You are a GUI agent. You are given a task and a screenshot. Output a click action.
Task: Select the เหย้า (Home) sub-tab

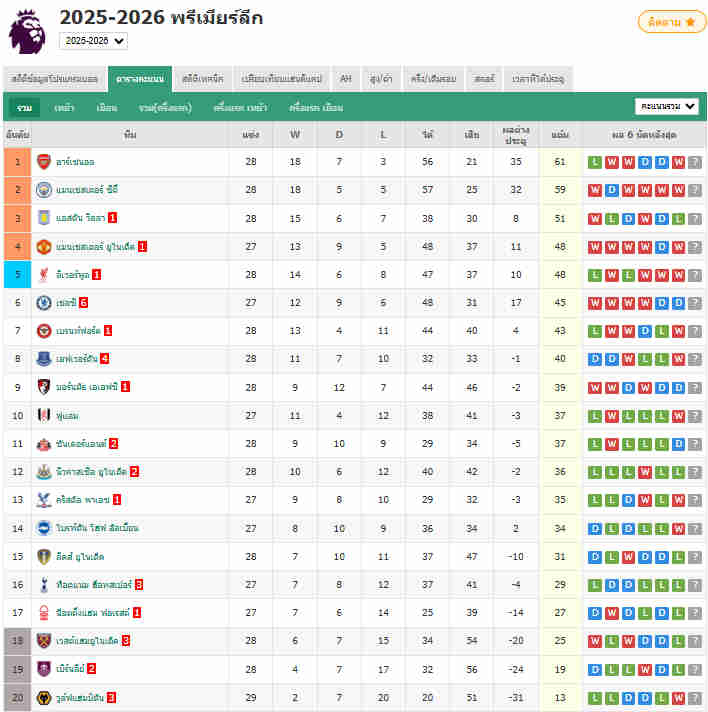tap(65, 107)
